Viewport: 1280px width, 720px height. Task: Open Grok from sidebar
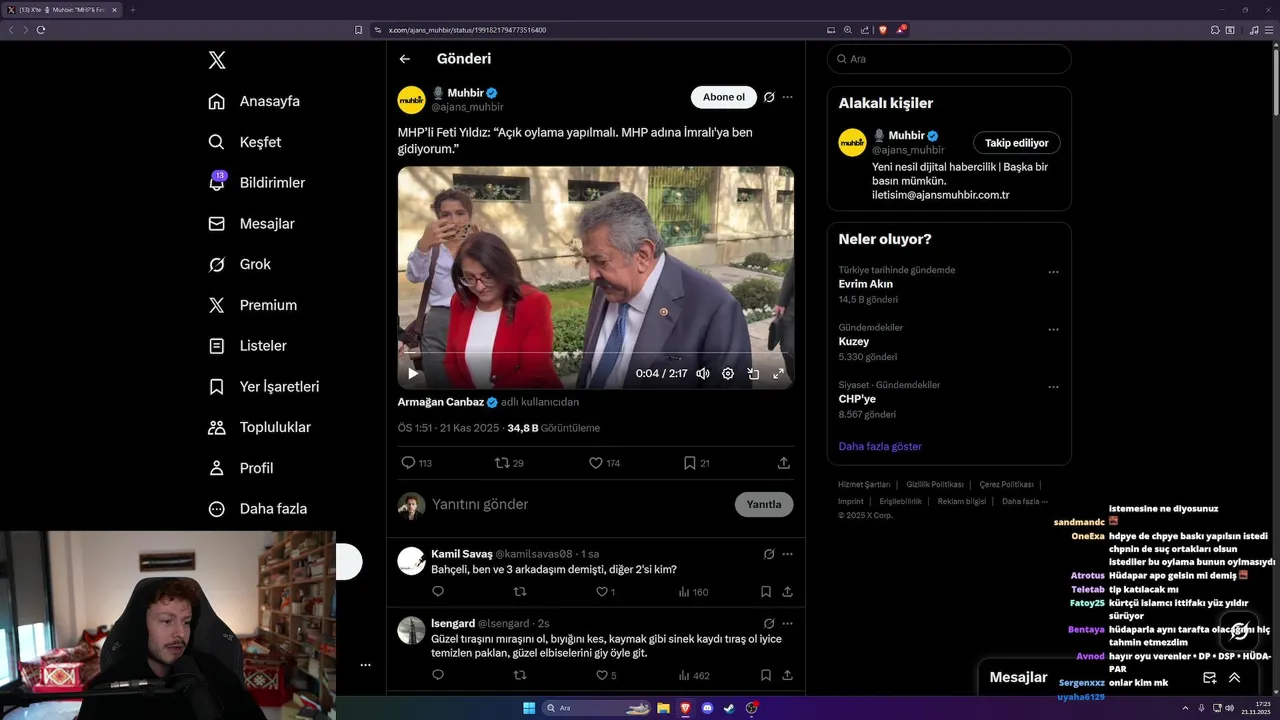(239, 264)
